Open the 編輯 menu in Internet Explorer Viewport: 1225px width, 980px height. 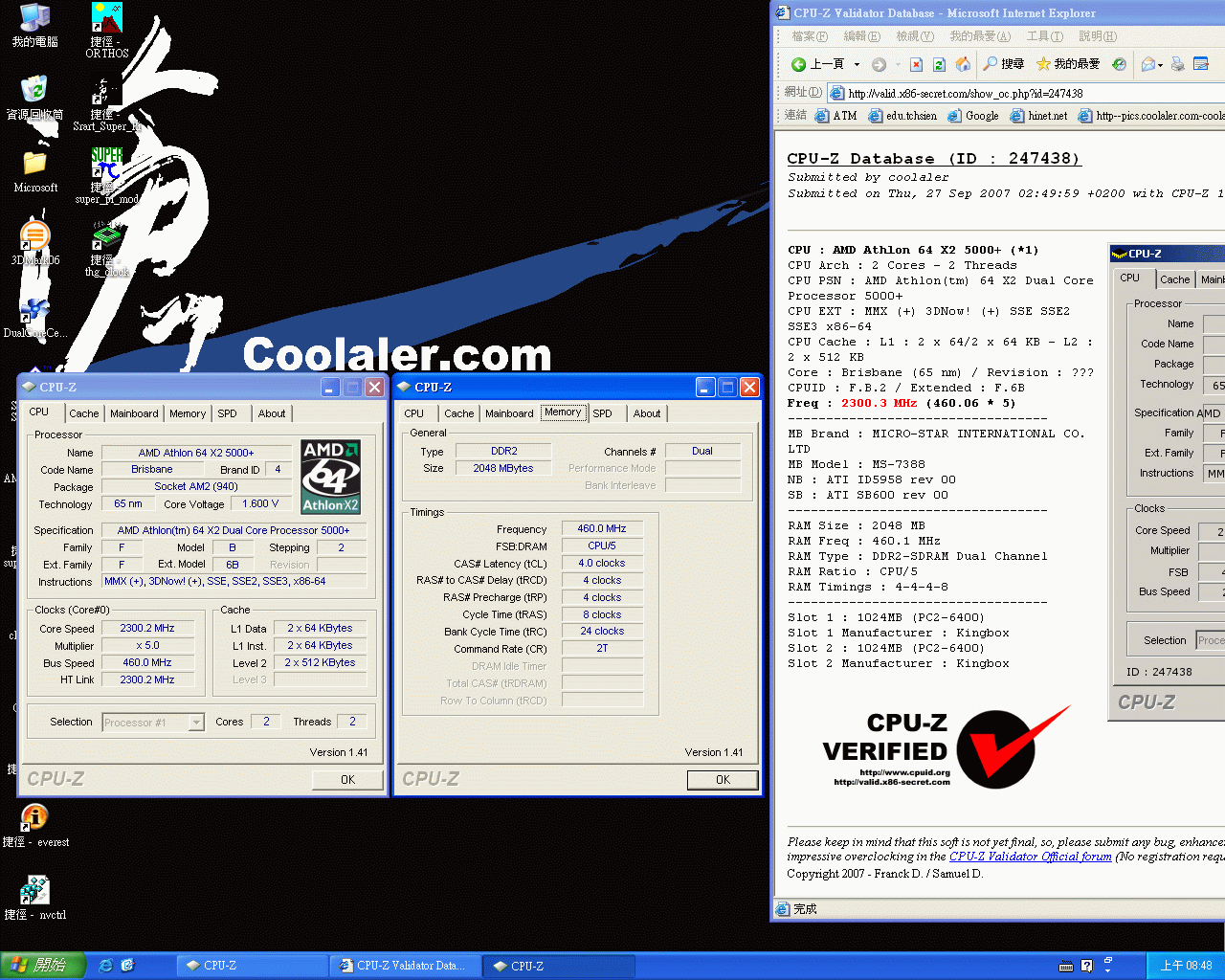[861, 36]
